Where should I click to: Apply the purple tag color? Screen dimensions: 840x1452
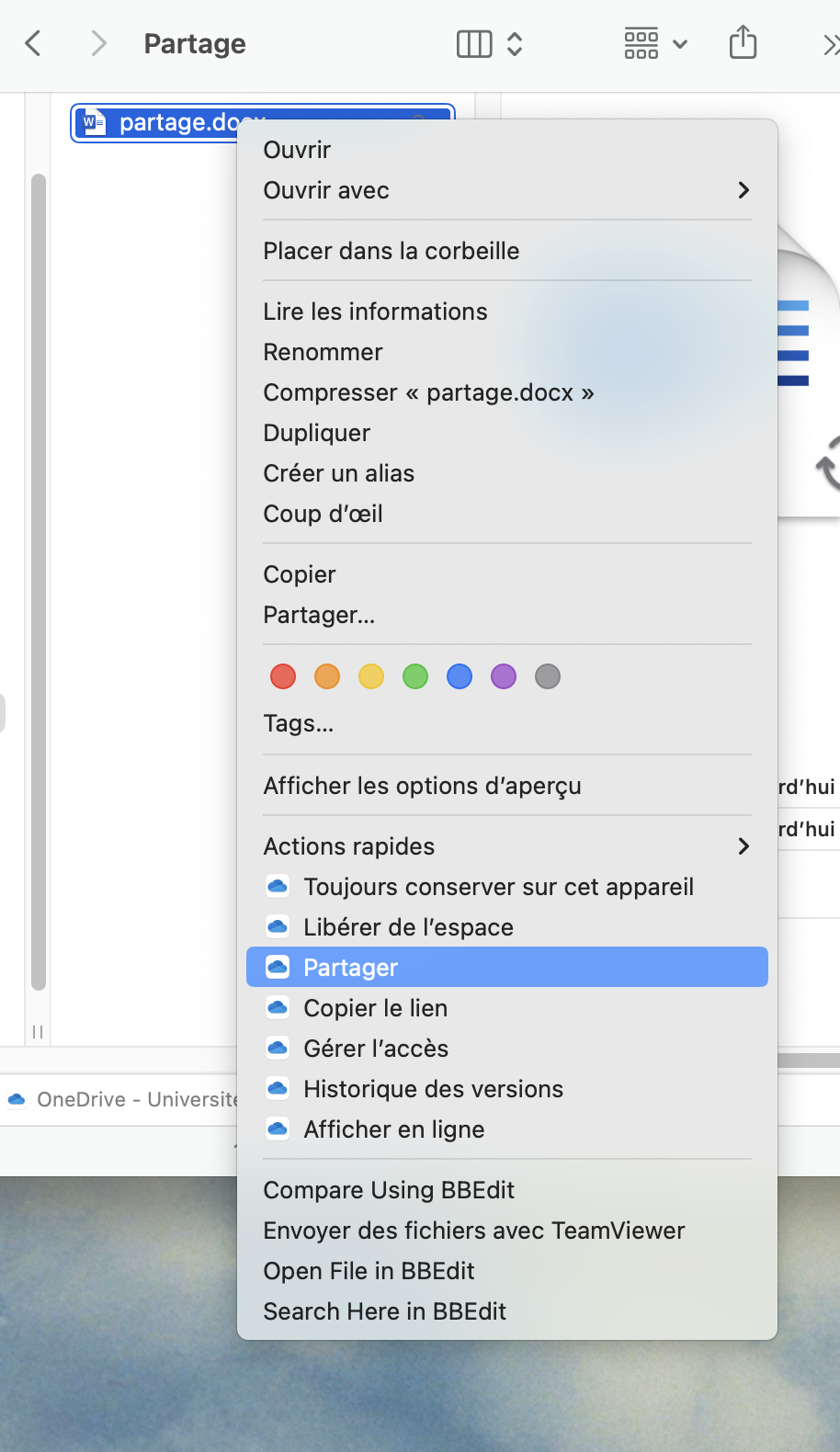(x=504, y=677)
